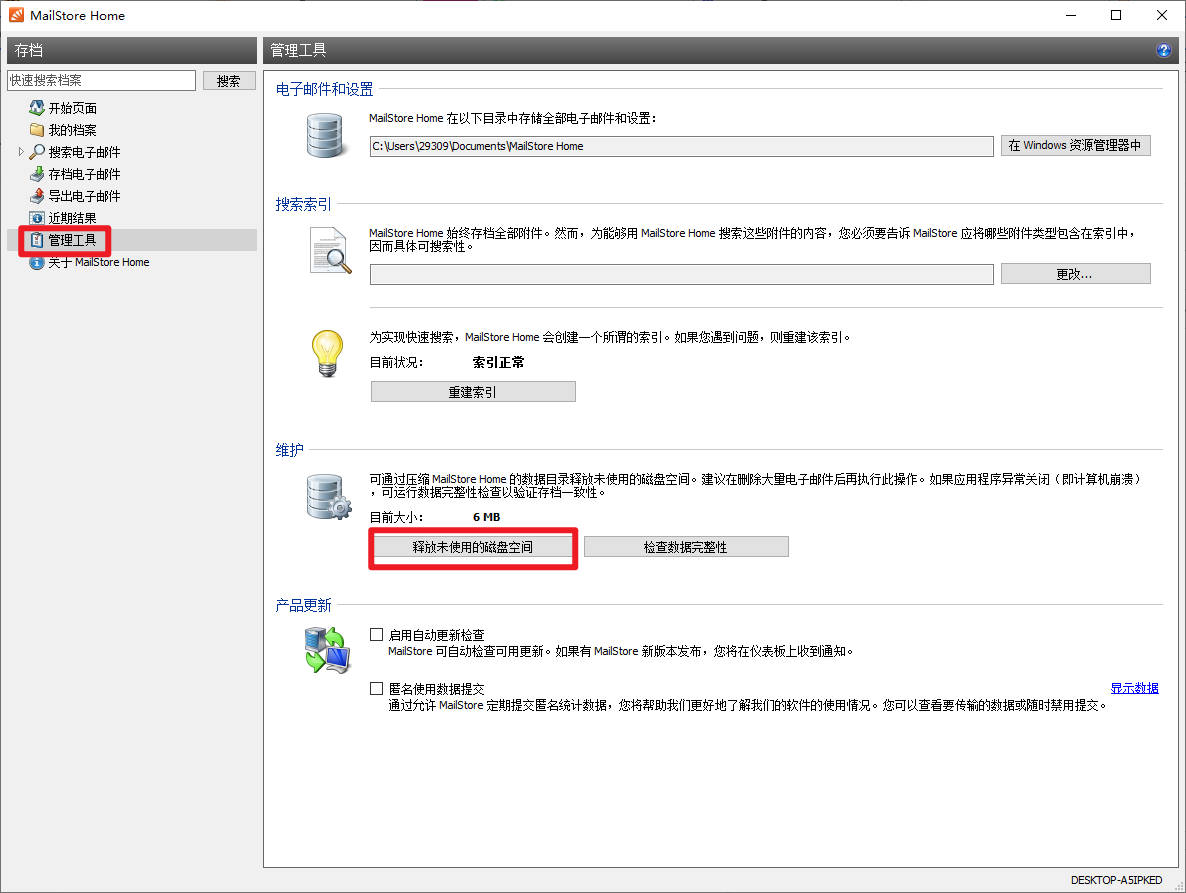Click the 关于 MailStore Home info icon
Image resolution: width=1186 pixels, height=893 pixels.
click(x=36, y=262)
